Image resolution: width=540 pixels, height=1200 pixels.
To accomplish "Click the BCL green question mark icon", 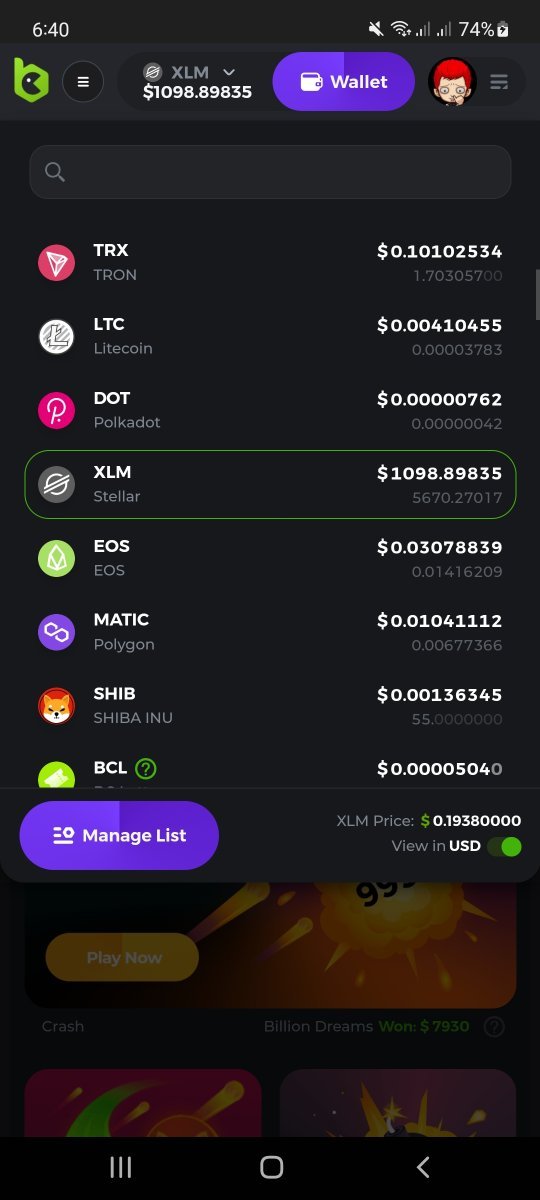I will (x=146, y=768).
